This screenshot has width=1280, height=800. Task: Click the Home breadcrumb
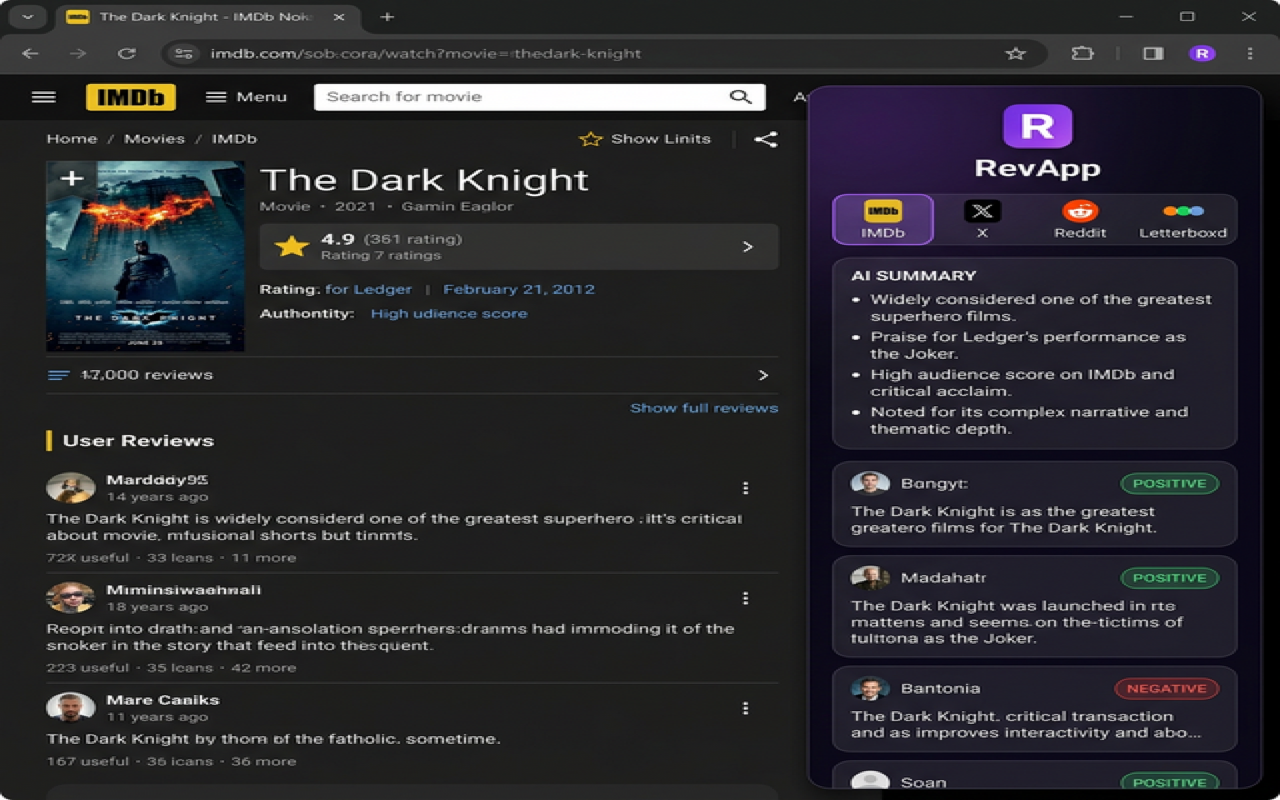tap(72, 139)
